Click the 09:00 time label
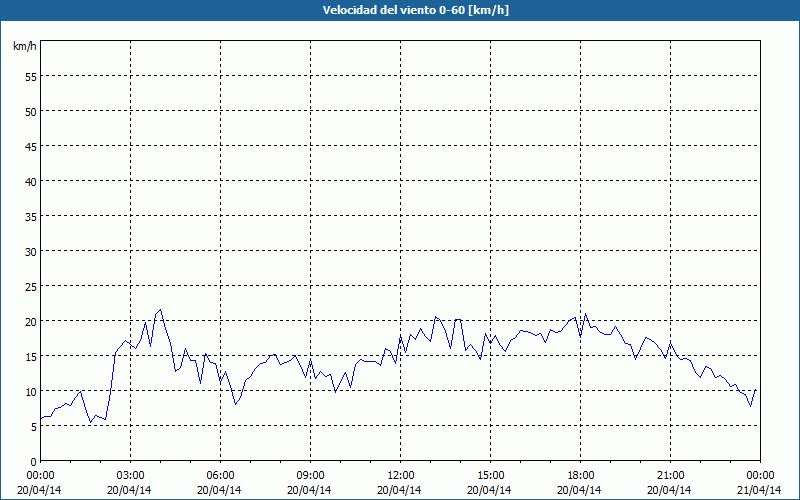The image size is (800, 500). (x=310, y=475)
